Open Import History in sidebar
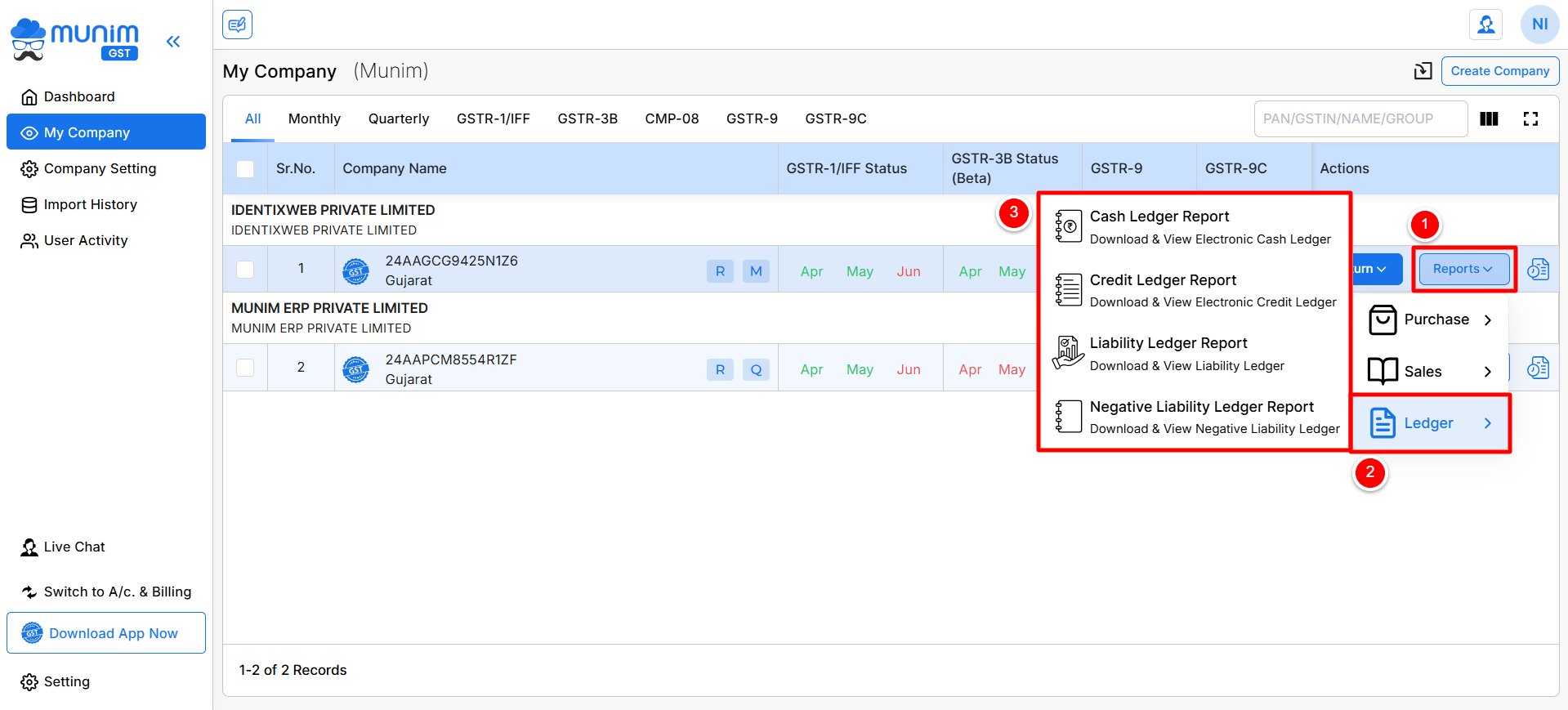This screenshot has width=1568, height=710. 106,204
